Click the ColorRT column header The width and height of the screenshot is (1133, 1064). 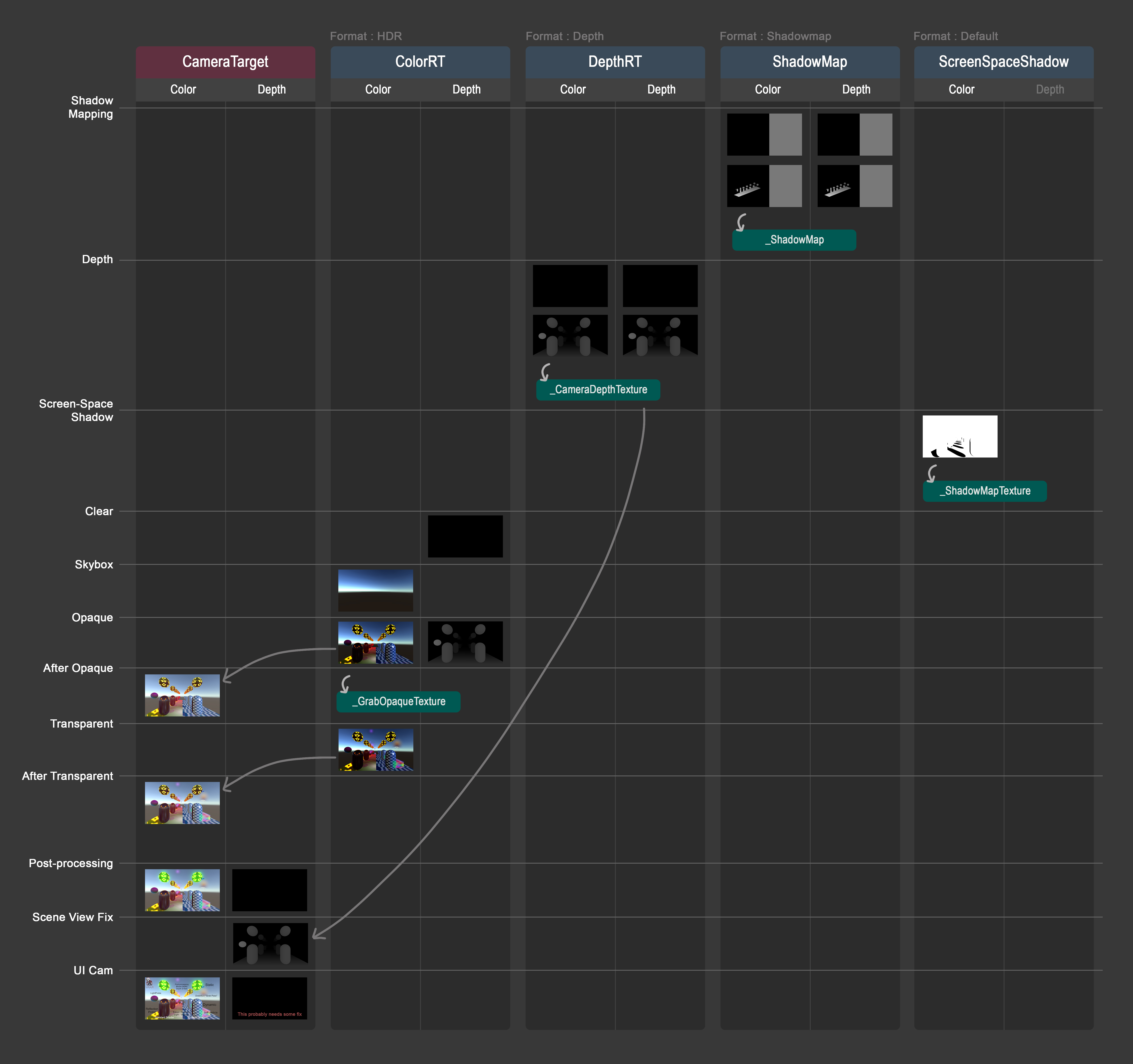coord(420,61)
